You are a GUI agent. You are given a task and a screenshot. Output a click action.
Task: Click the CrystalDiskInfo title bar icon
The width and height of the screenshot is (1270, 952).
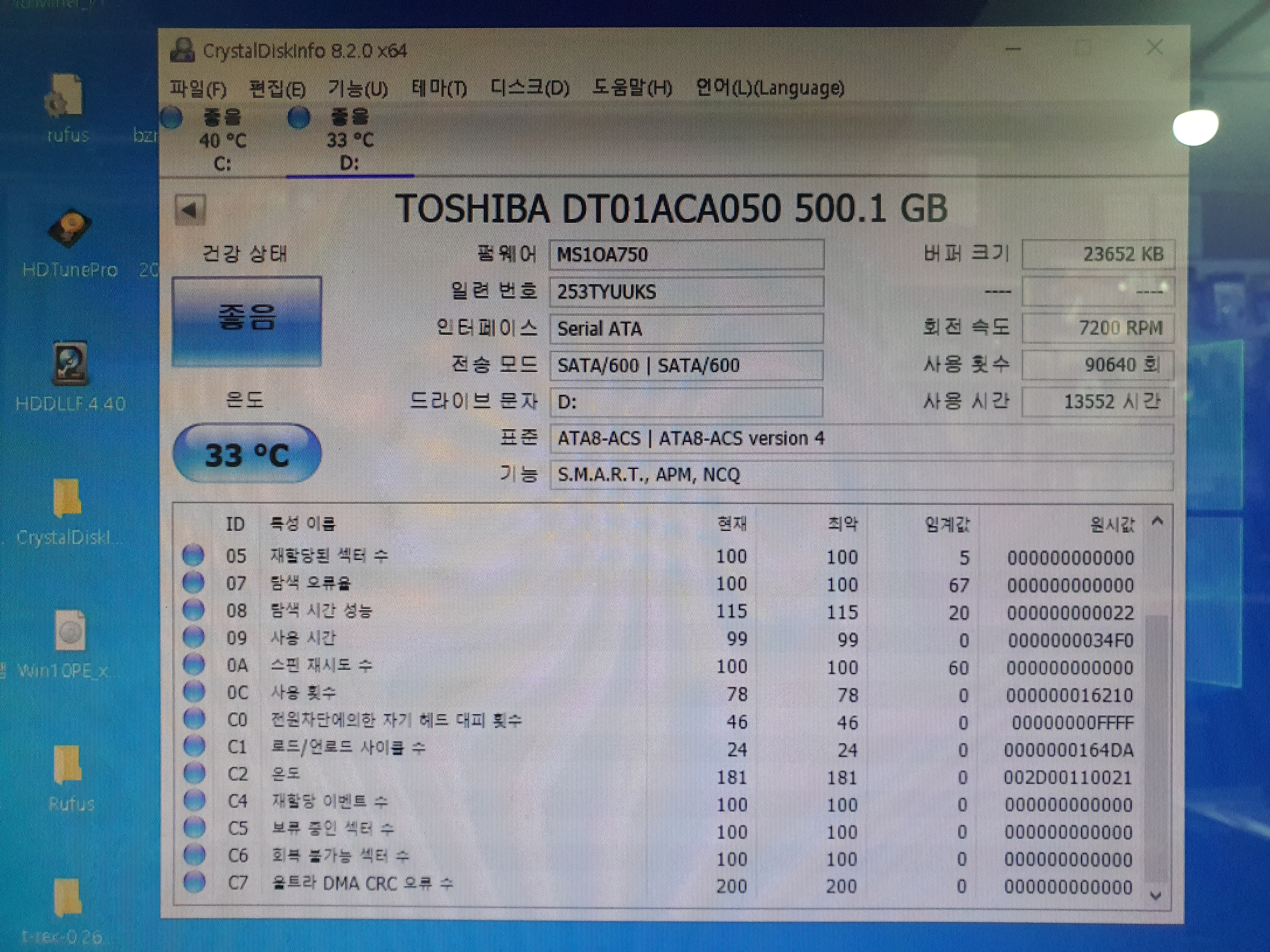click(x=183, y=50)
